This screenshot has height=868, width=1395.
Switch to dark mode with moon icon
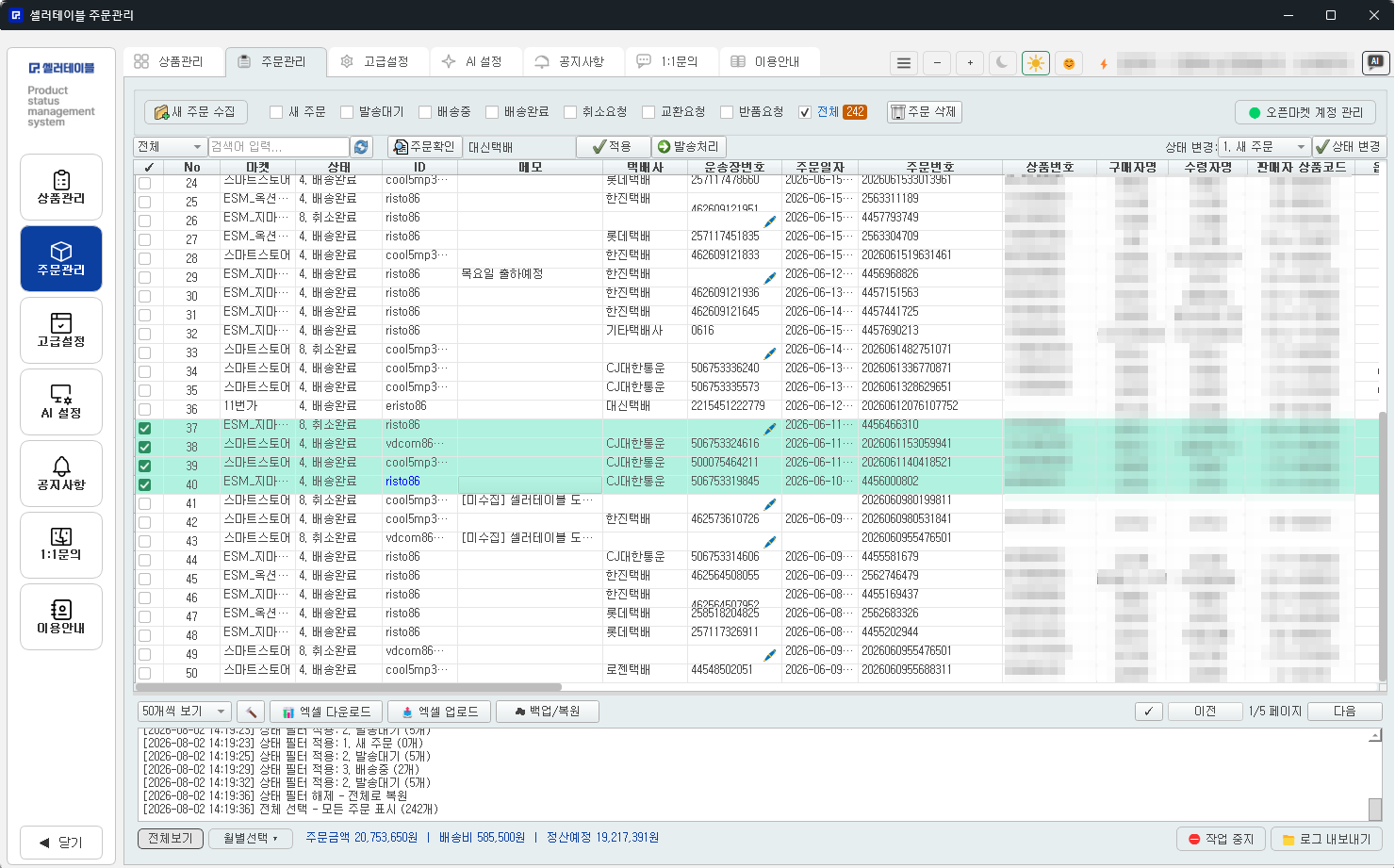pos(1002,63)
